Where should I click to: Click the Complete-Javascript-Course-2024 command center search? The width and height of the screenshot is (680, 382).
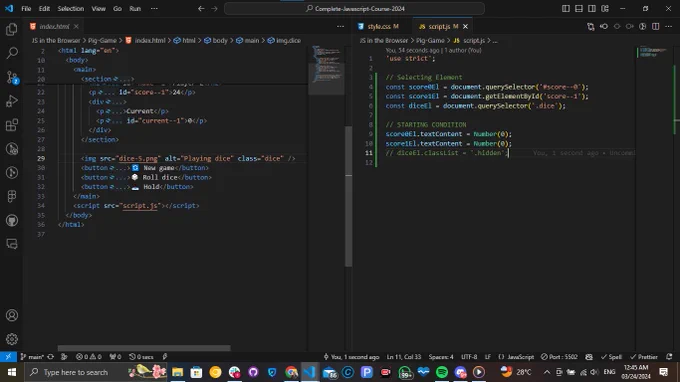point(354,9)
